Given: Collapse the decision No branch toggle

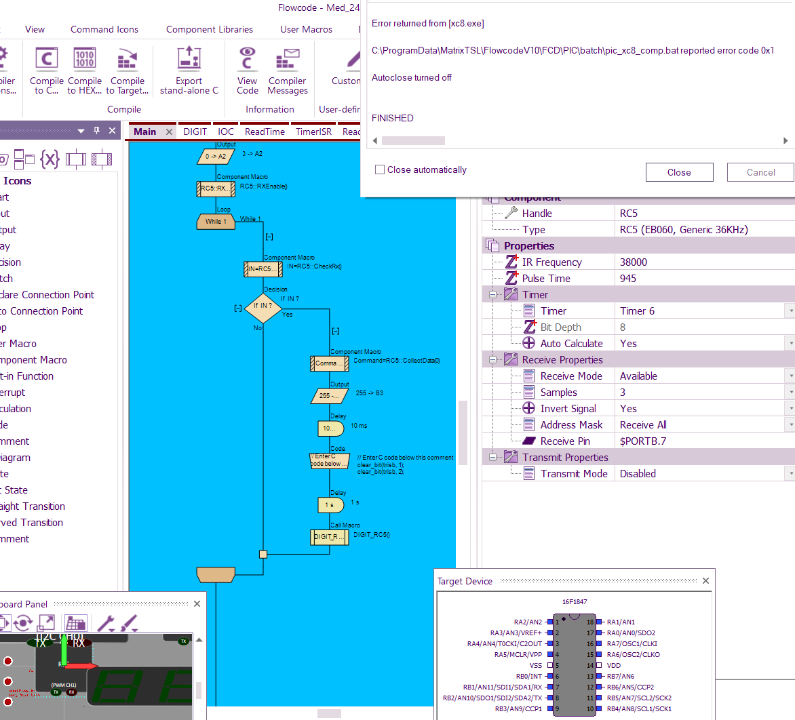Looking at the screenshot, I should click(x=238, y=308).
